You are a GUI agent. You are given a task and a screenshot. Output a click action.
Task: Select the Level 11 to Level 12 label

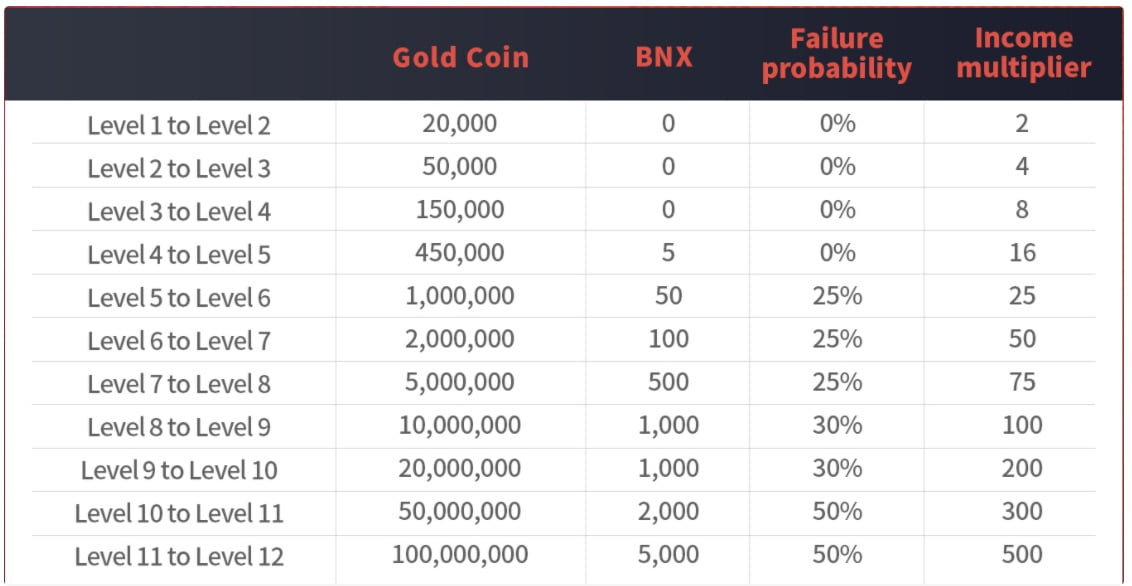click(179, 557)
